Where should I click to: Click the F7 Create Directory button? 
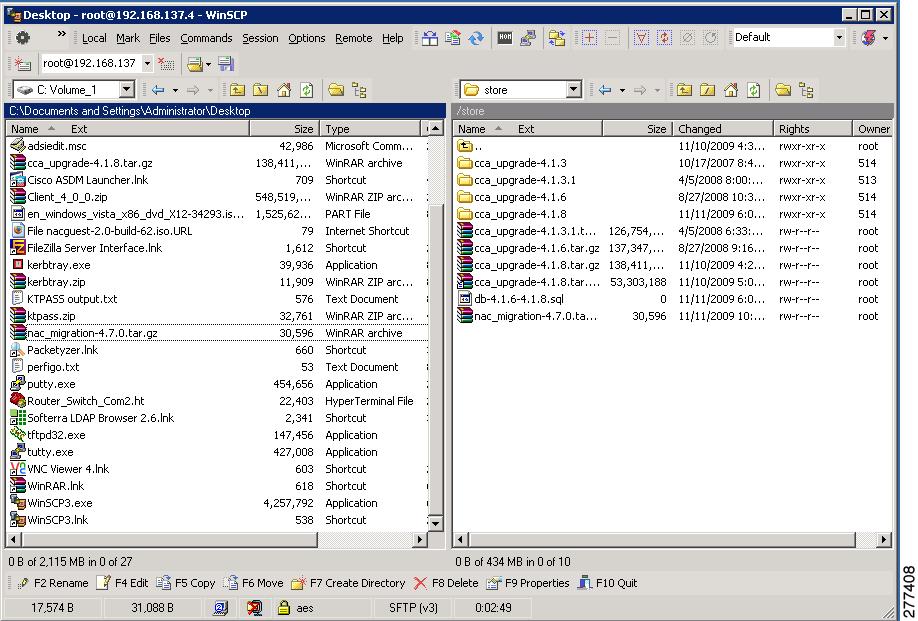click(x=348, y=583)
